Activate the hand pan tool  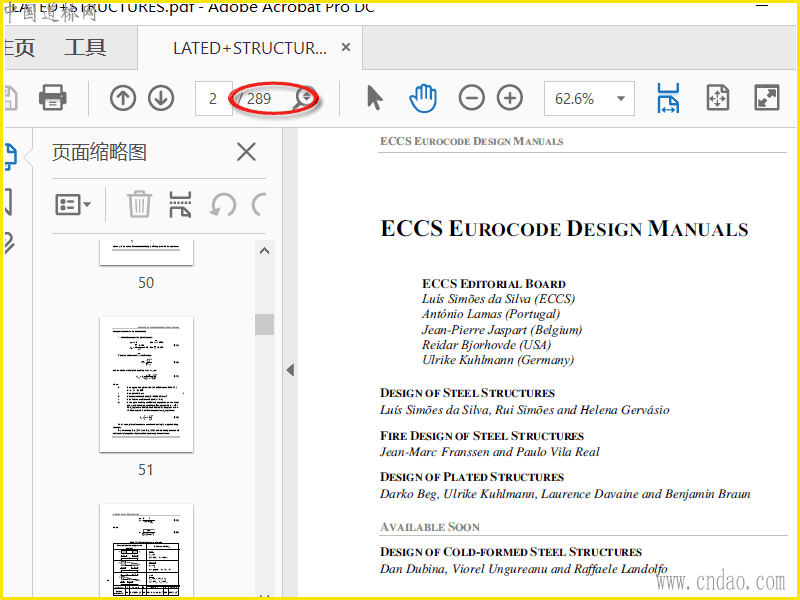[423, 98]
